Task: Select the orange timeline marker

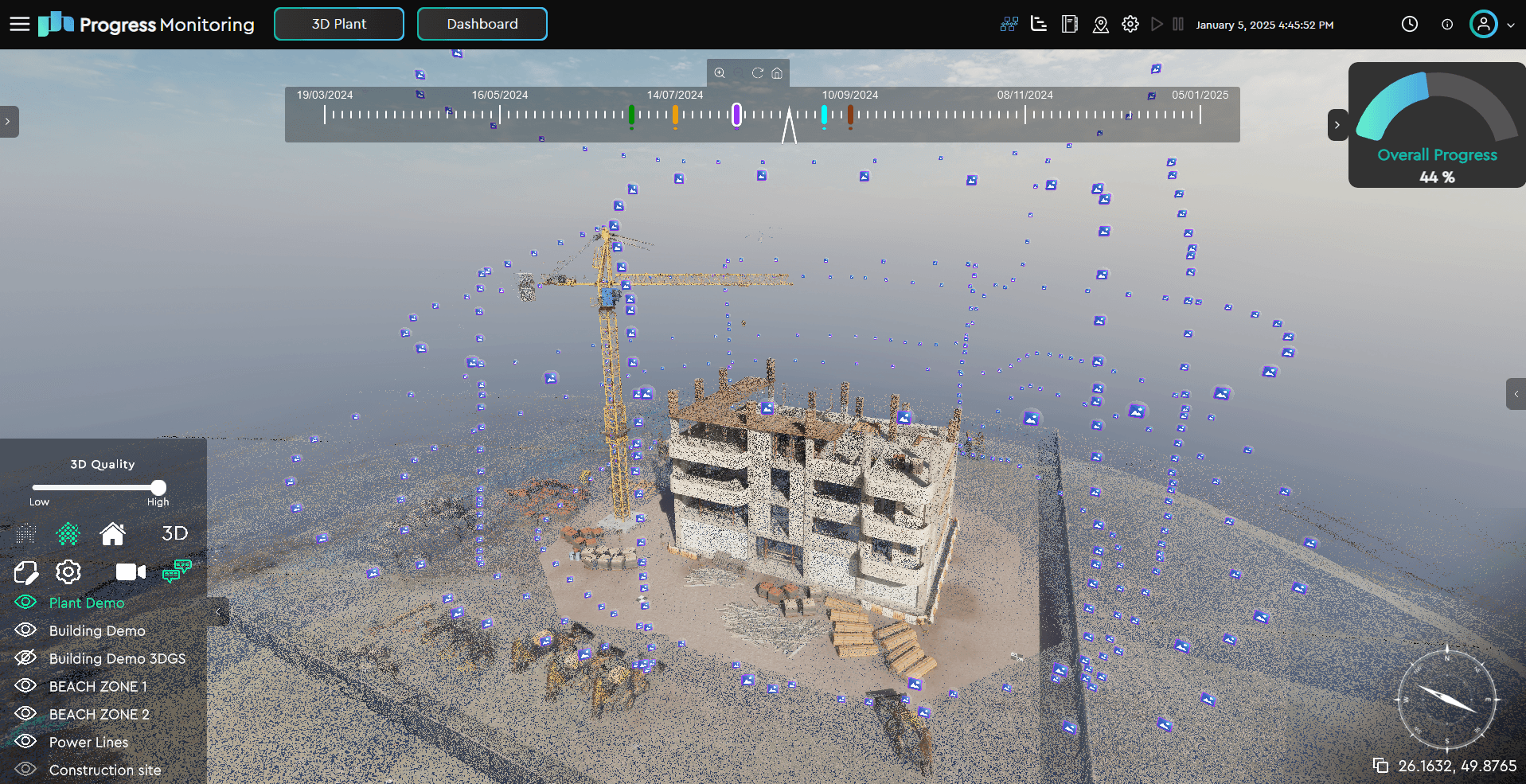Action: pos(675,115)
